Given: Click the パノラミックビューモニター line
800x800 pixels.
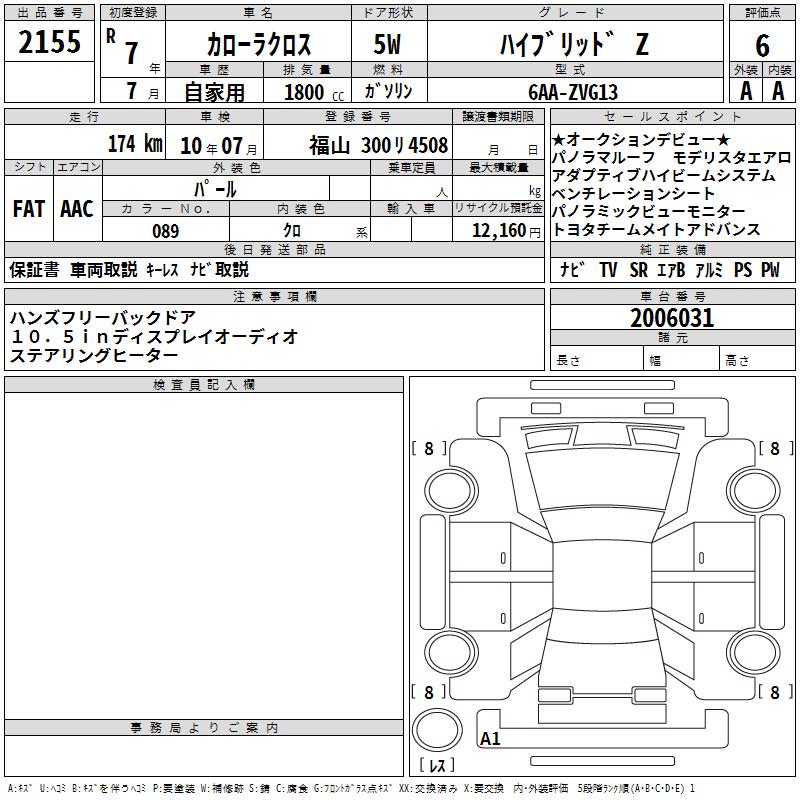Looking at the screenshot, I should 648,211.
